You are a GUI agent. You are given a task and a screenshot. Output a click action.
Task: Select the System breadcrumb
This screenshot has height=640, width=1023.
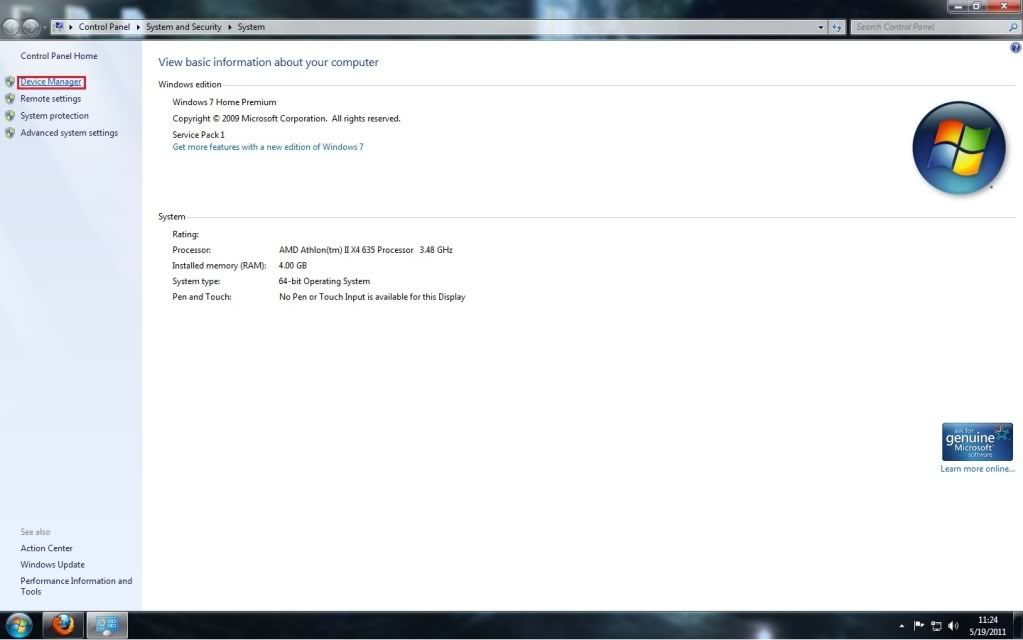pos(251,27)
